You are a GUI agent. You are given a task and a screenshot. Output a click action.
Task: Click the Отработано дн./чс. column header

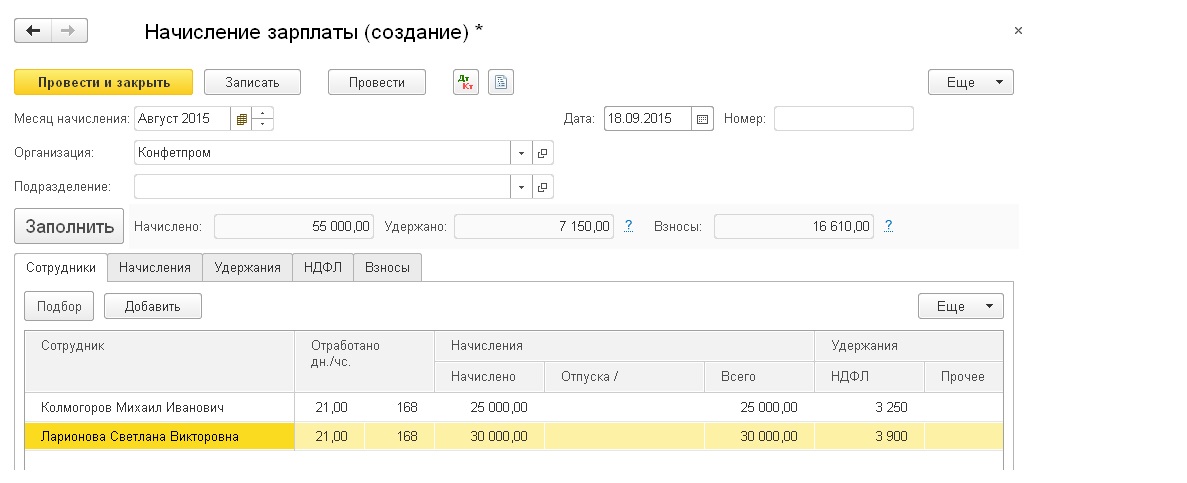[364, 361]
